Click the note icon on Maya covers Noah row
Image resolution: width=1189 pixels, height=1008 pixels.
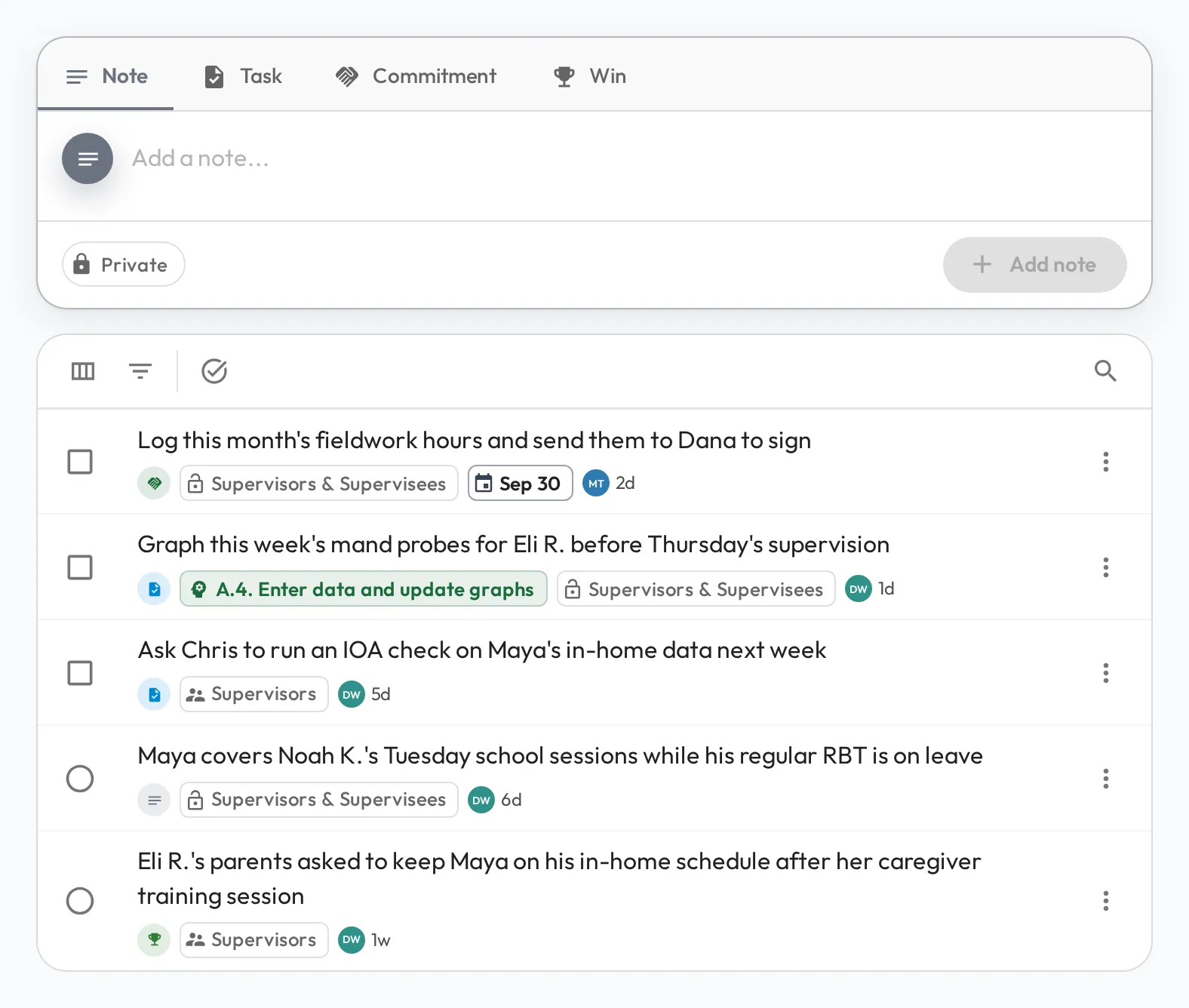(154, 800)
